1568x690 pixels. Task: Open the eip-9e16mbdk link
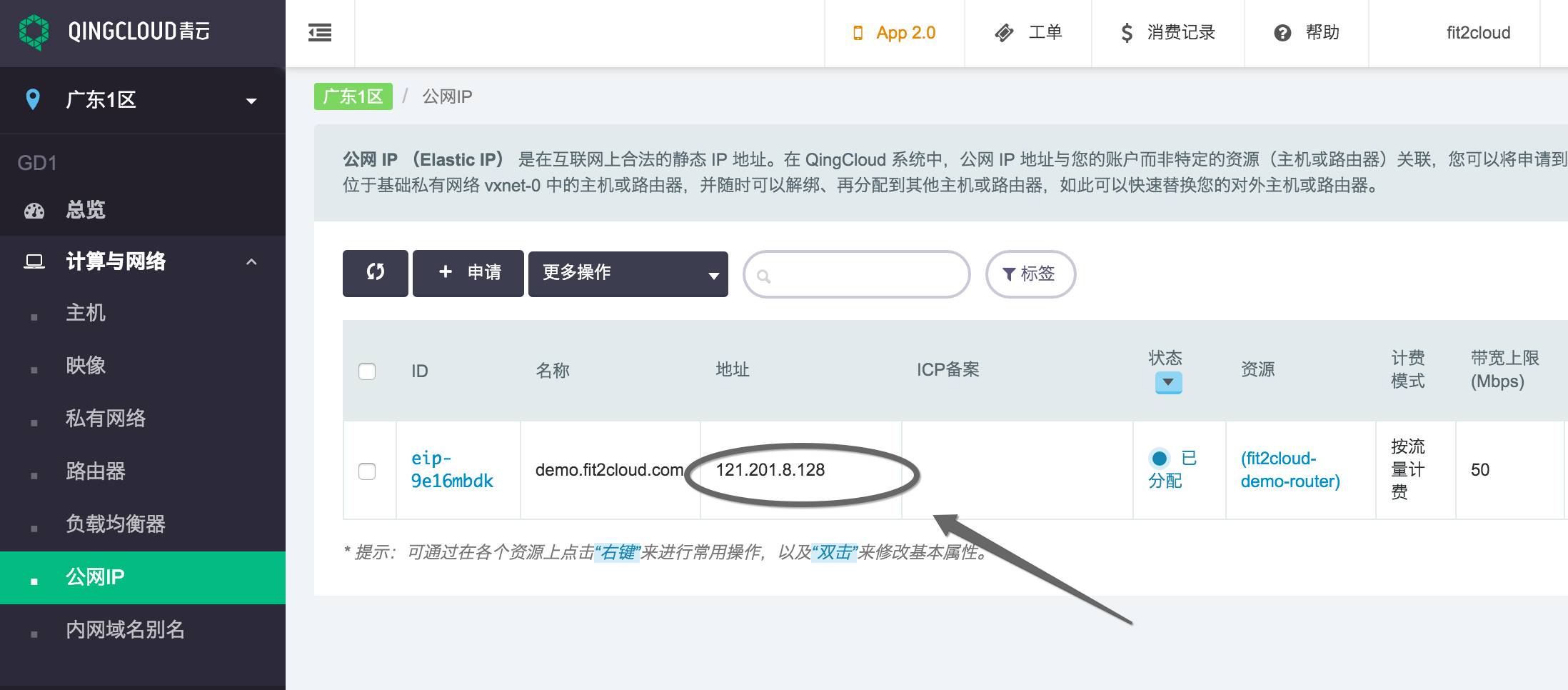click(452, 469)
